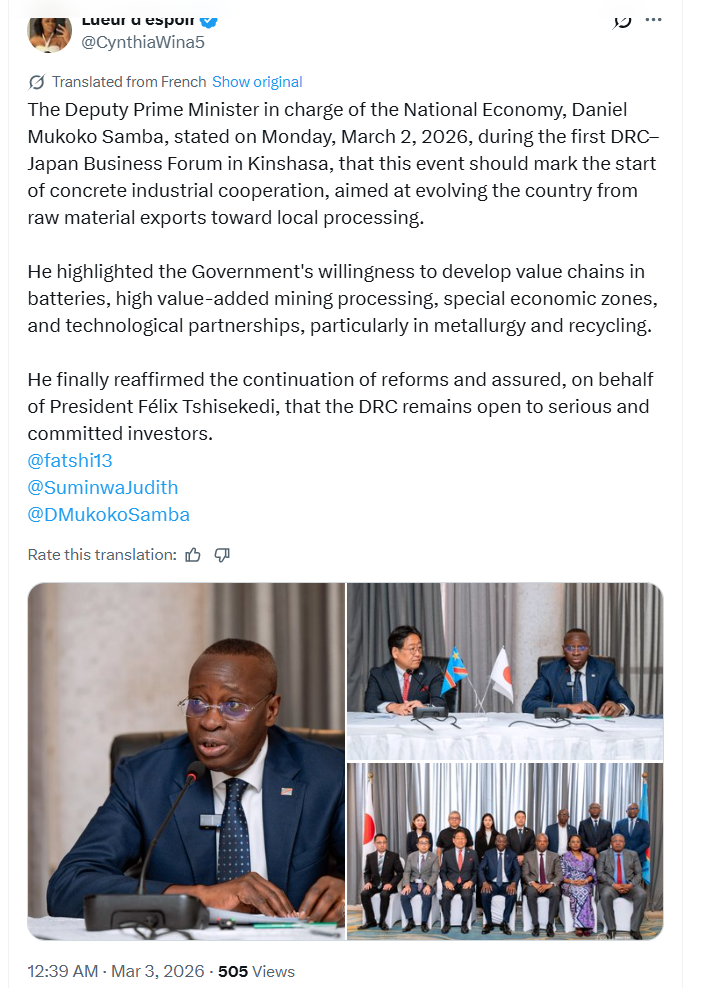Open large photo of minister speaking
The width and height of the screenshot is (702, 988).
coord(186,761)
